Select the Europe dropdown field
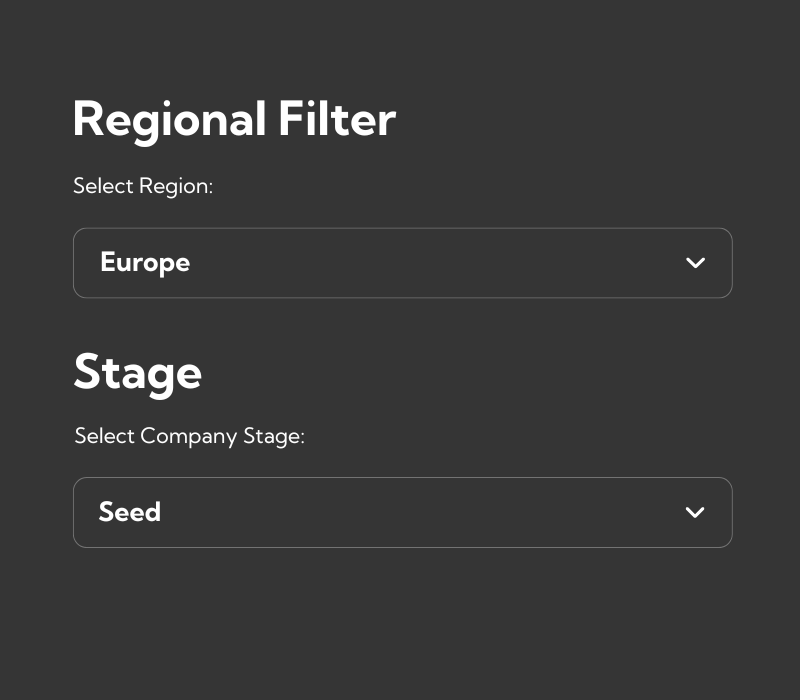800x700 pixels. click(400, 263)
